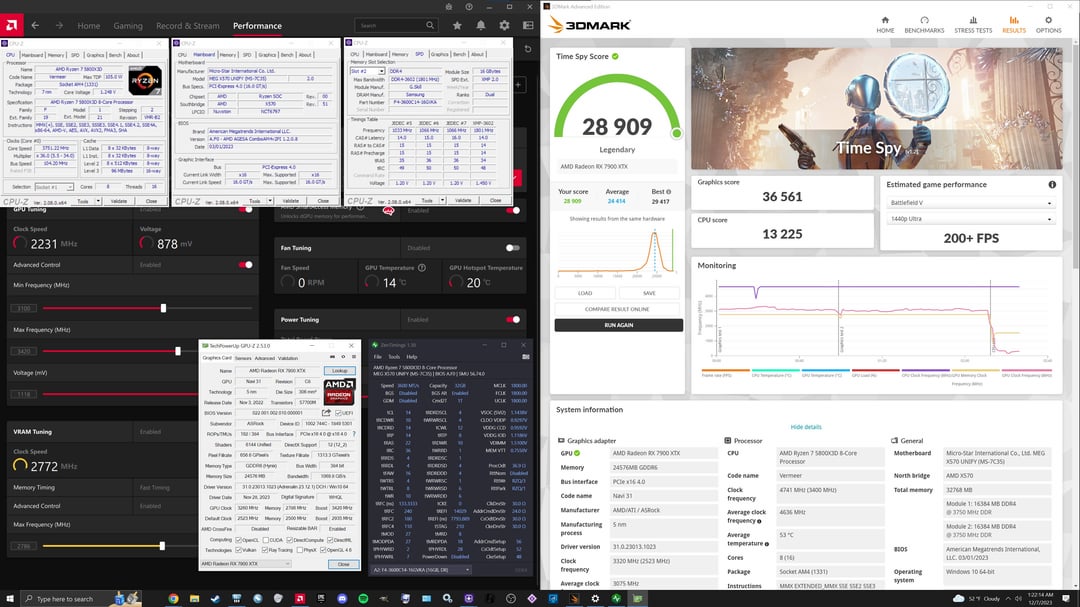Click LOAD button in 3DMark
Image resolution: width=1080 pixels, height=607 pixels.
585,293
